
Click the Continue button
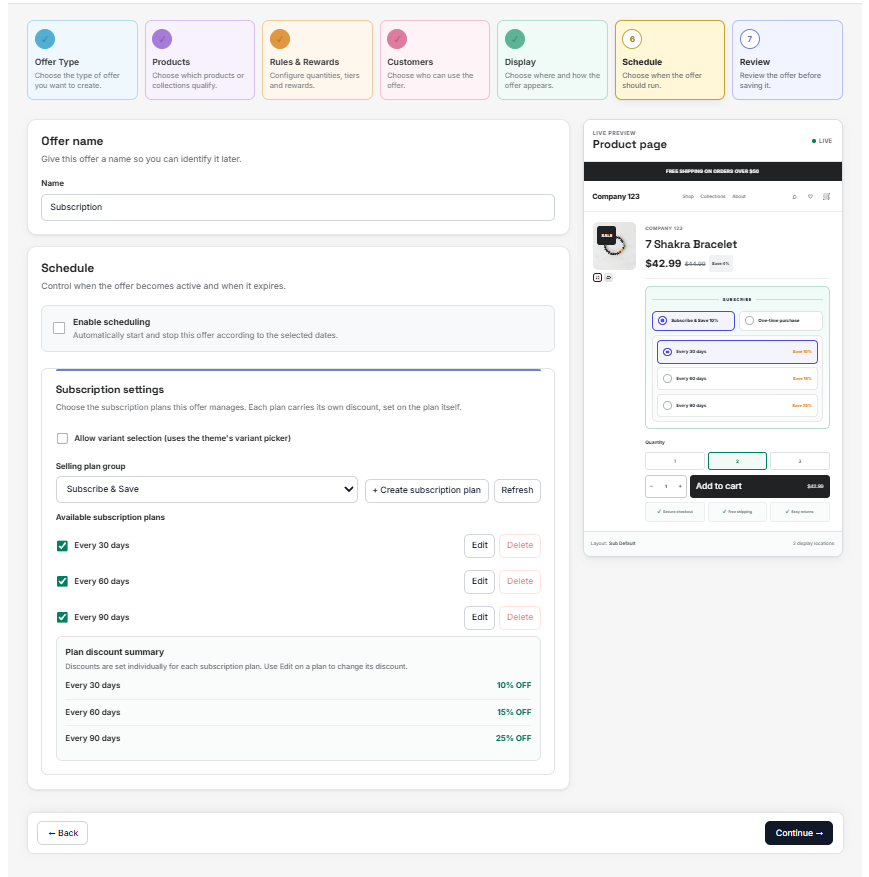799,833
